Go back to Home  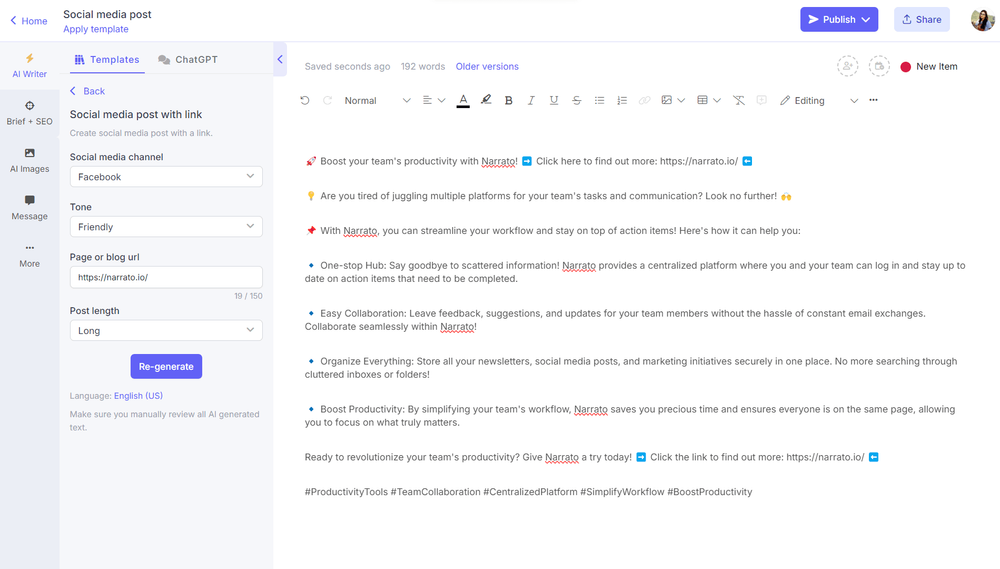pyautogui.click(x=29, y=21)
